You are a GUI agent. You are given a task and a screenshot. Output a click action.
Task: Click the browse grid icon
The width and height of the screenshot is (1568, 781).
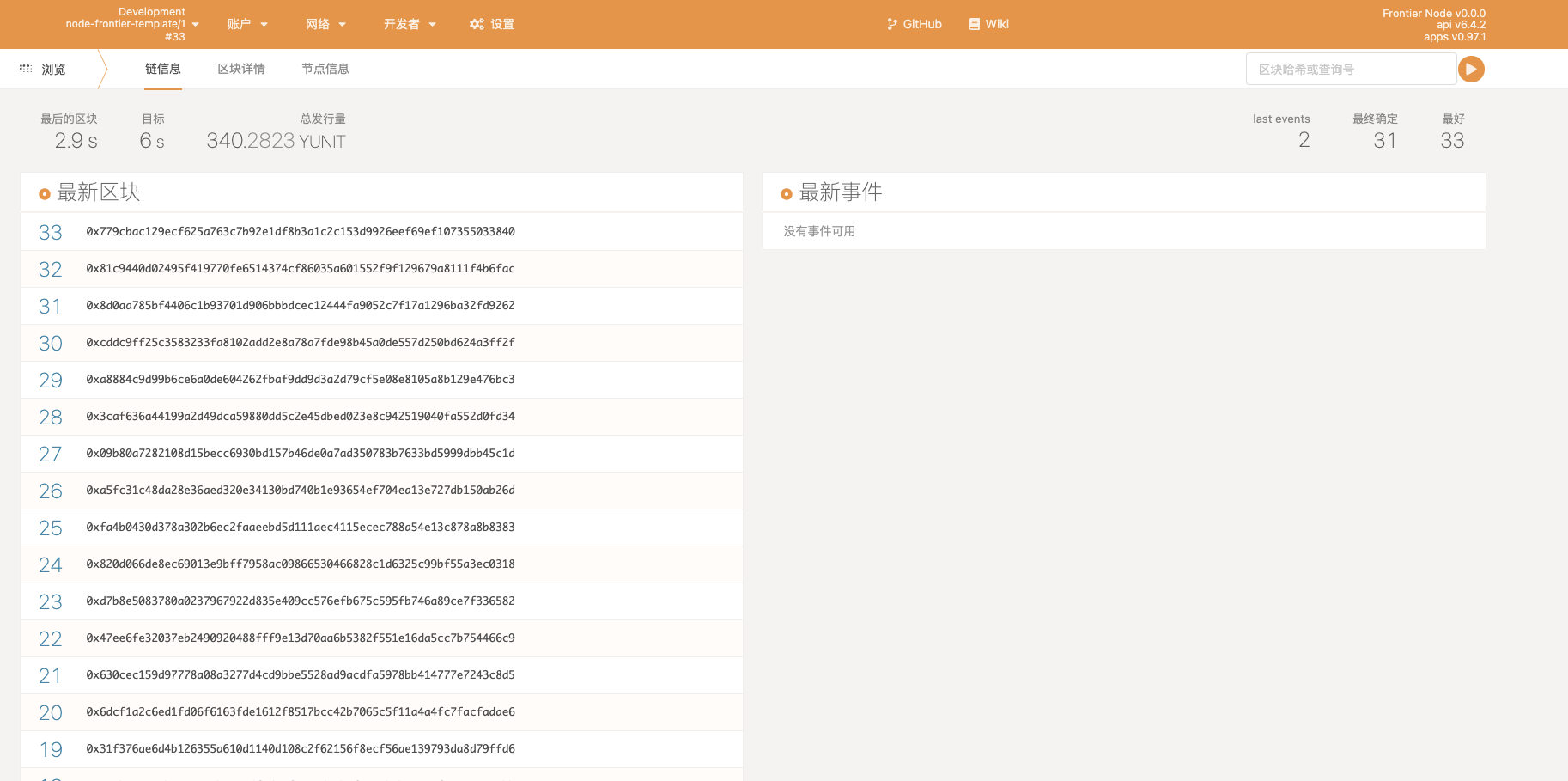[26, 68]
